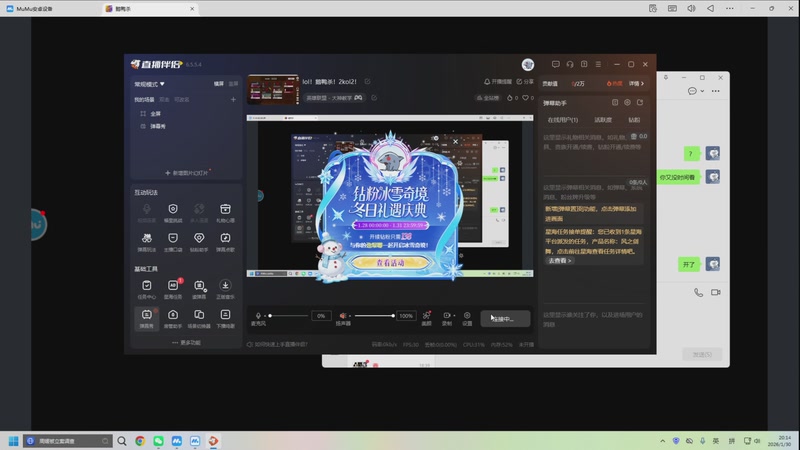Click the stream cover thumbnail

tap(273, 90)
